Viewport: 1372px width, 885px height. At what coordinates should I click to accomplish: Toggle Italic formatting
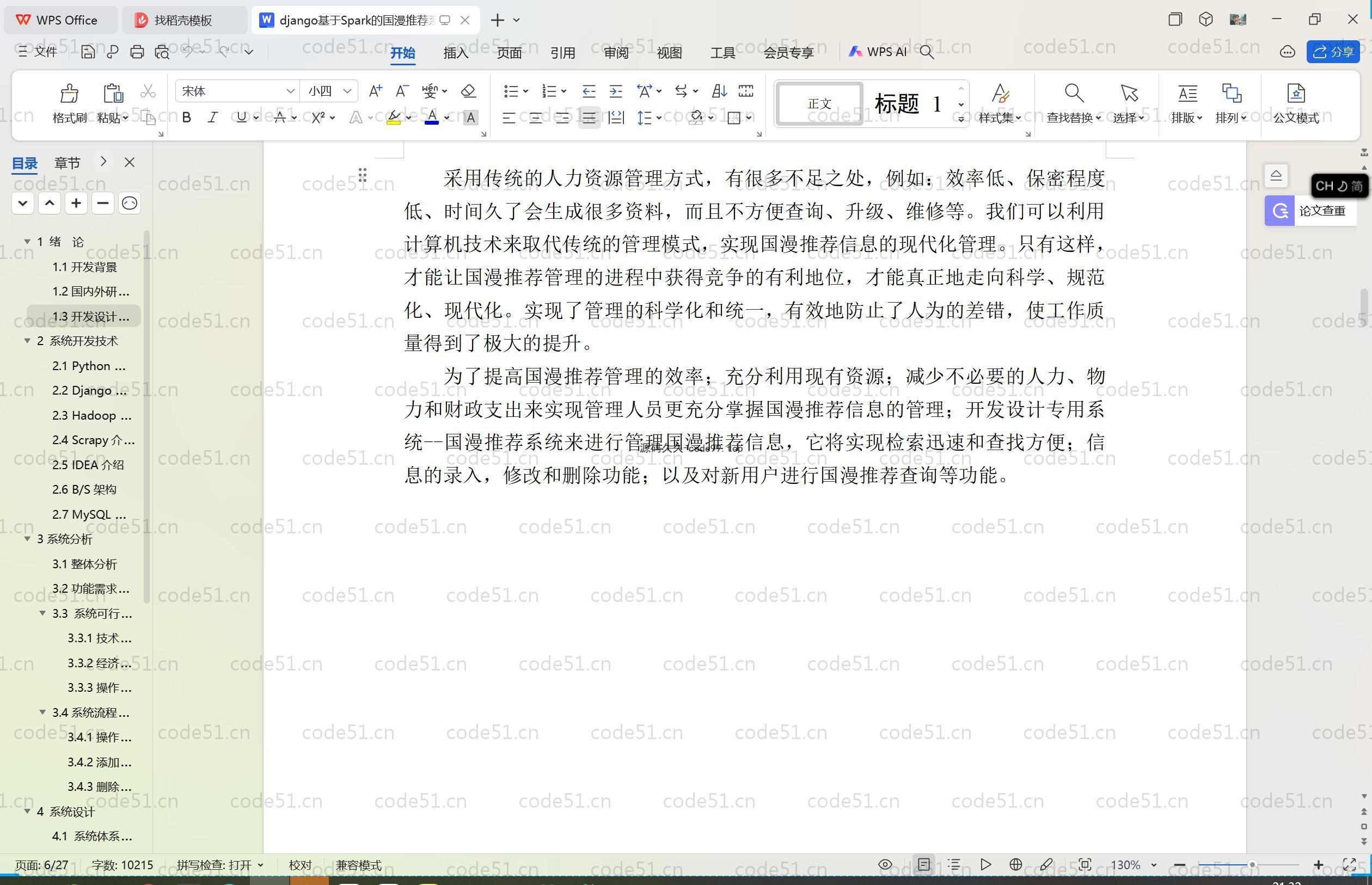[x=213, y=118]
